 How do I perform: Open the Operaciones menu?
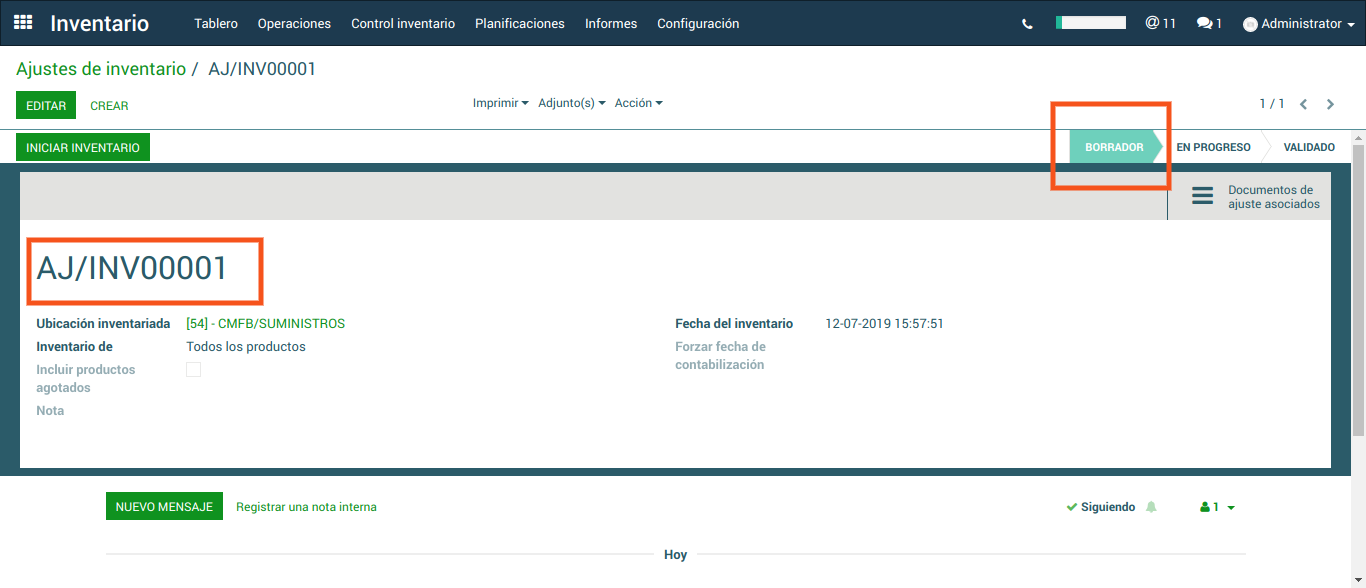[x=294, y=23]
